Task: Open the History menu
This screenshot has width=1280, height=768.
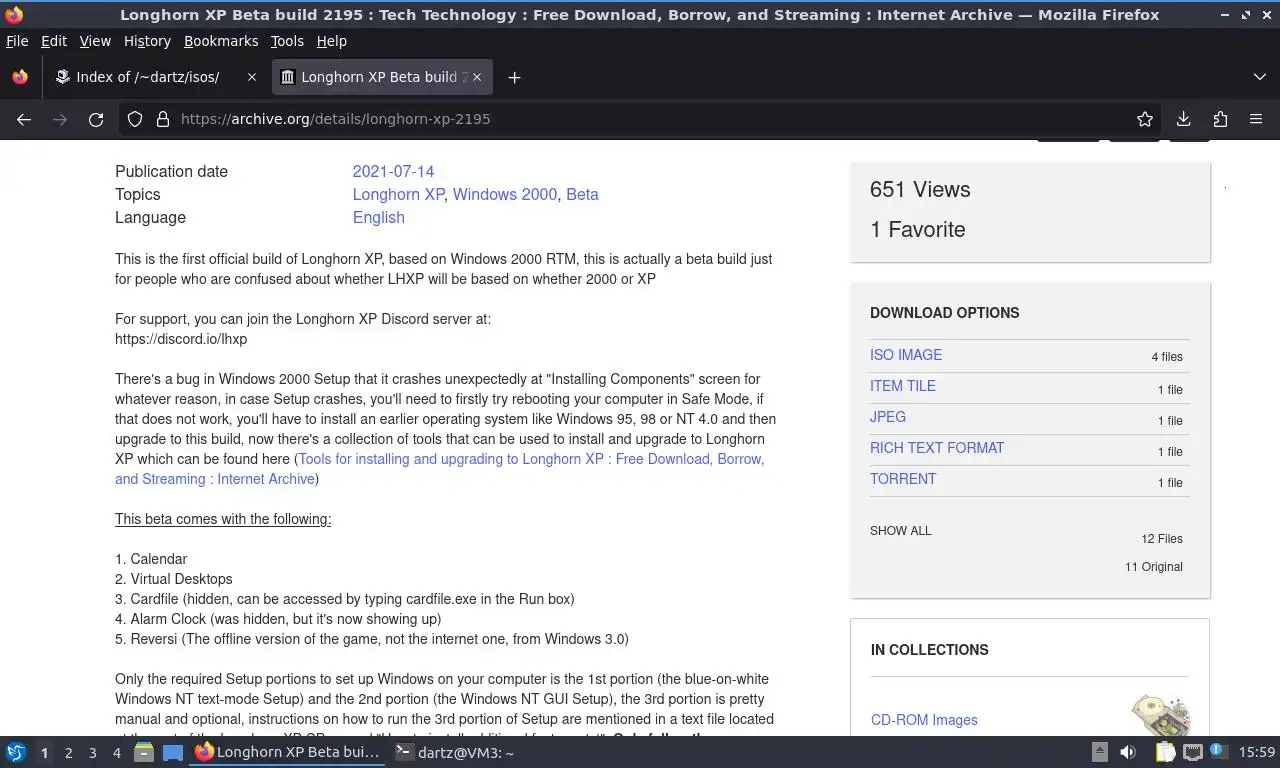Action: [x=147, y=41]
